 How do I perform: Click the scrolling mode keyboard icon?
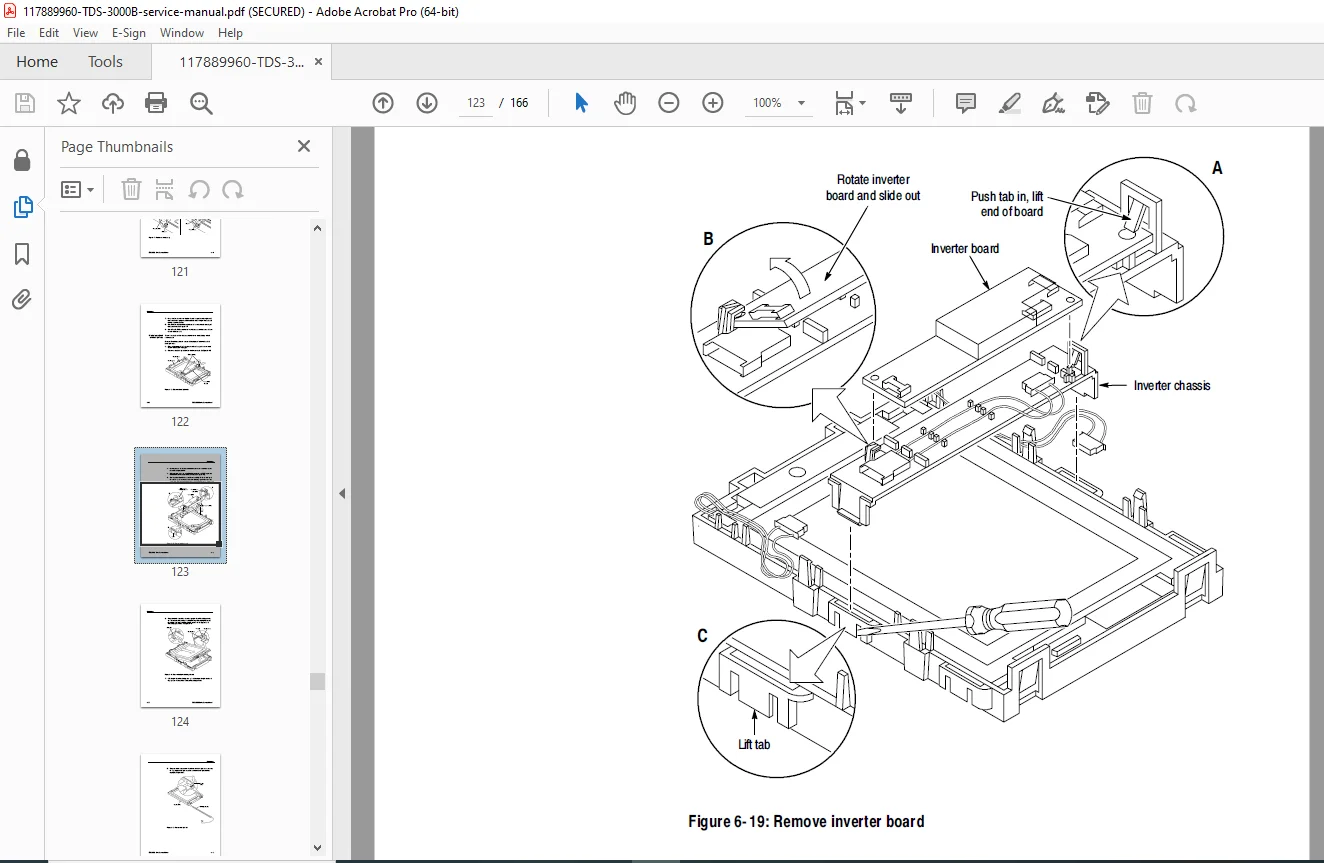[x=901, y=103]
